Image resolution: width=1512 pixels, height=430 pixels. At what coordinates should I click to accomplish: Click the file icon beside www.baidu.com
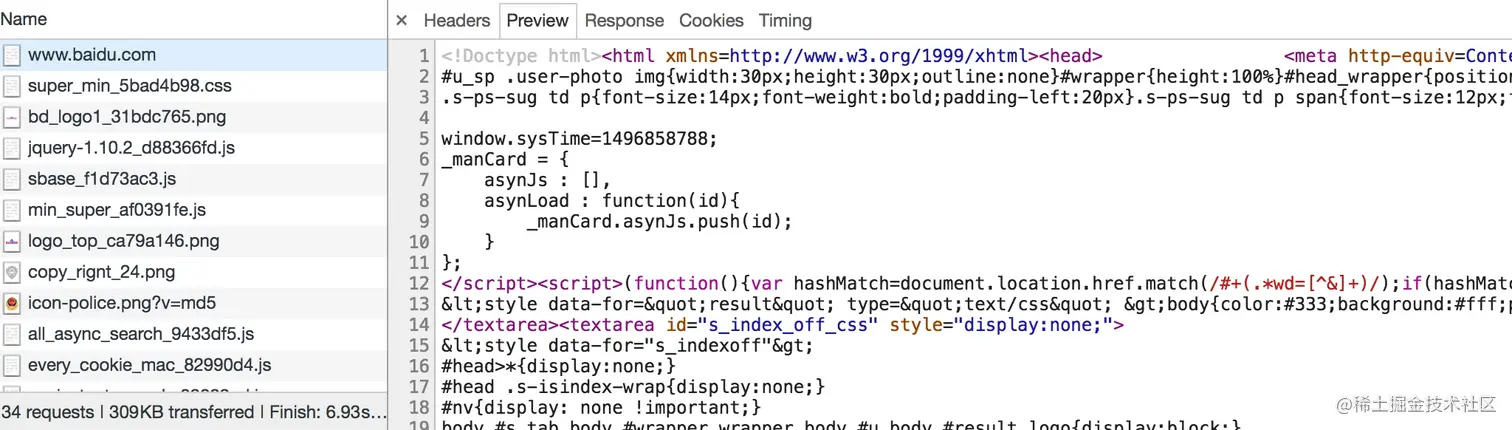[x=12, y=55]
